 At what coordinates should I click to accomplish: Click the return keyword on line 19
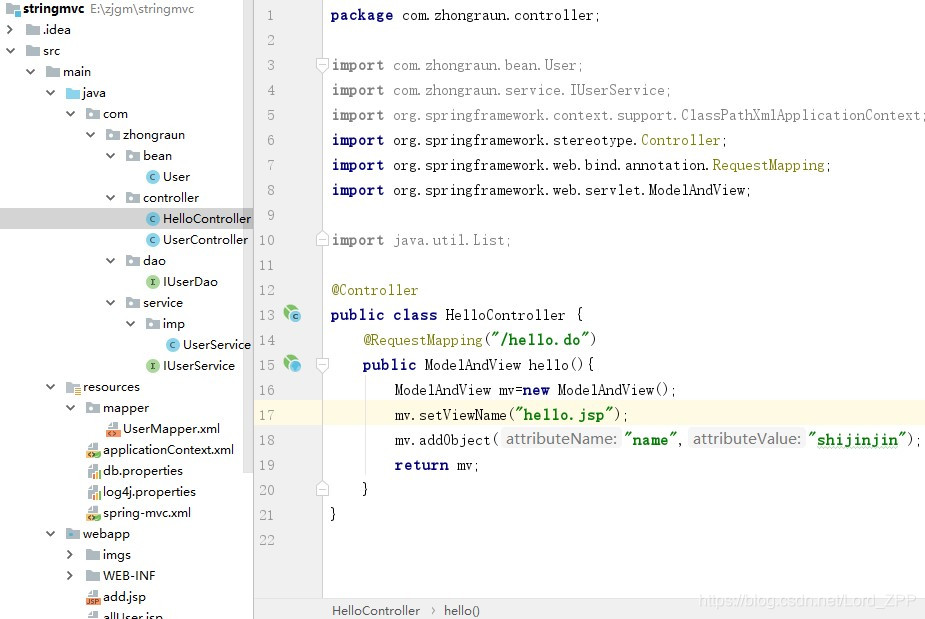point(421,466)
